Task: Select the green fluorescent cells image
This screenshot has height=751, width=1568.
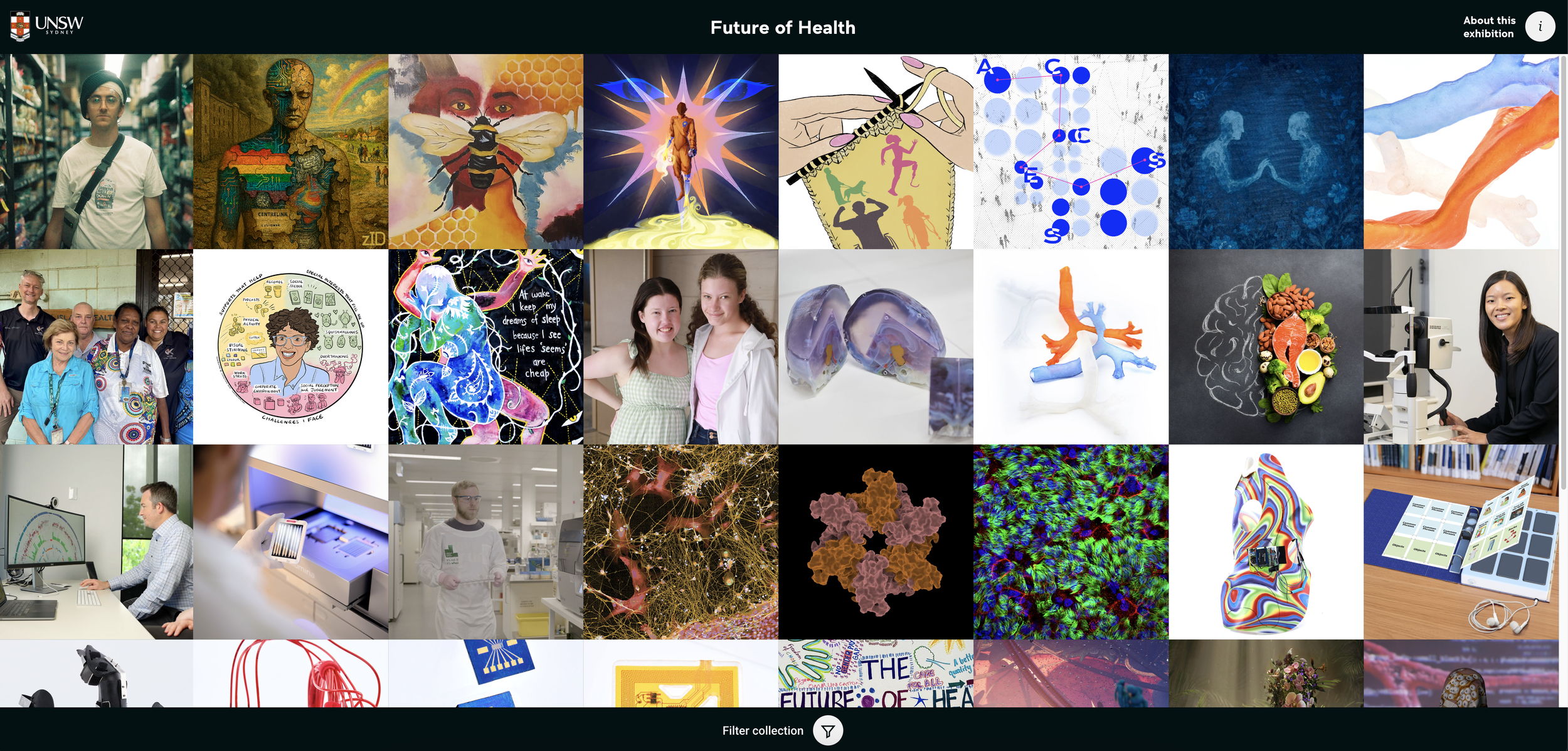Action: click(x=1071, y=542)
